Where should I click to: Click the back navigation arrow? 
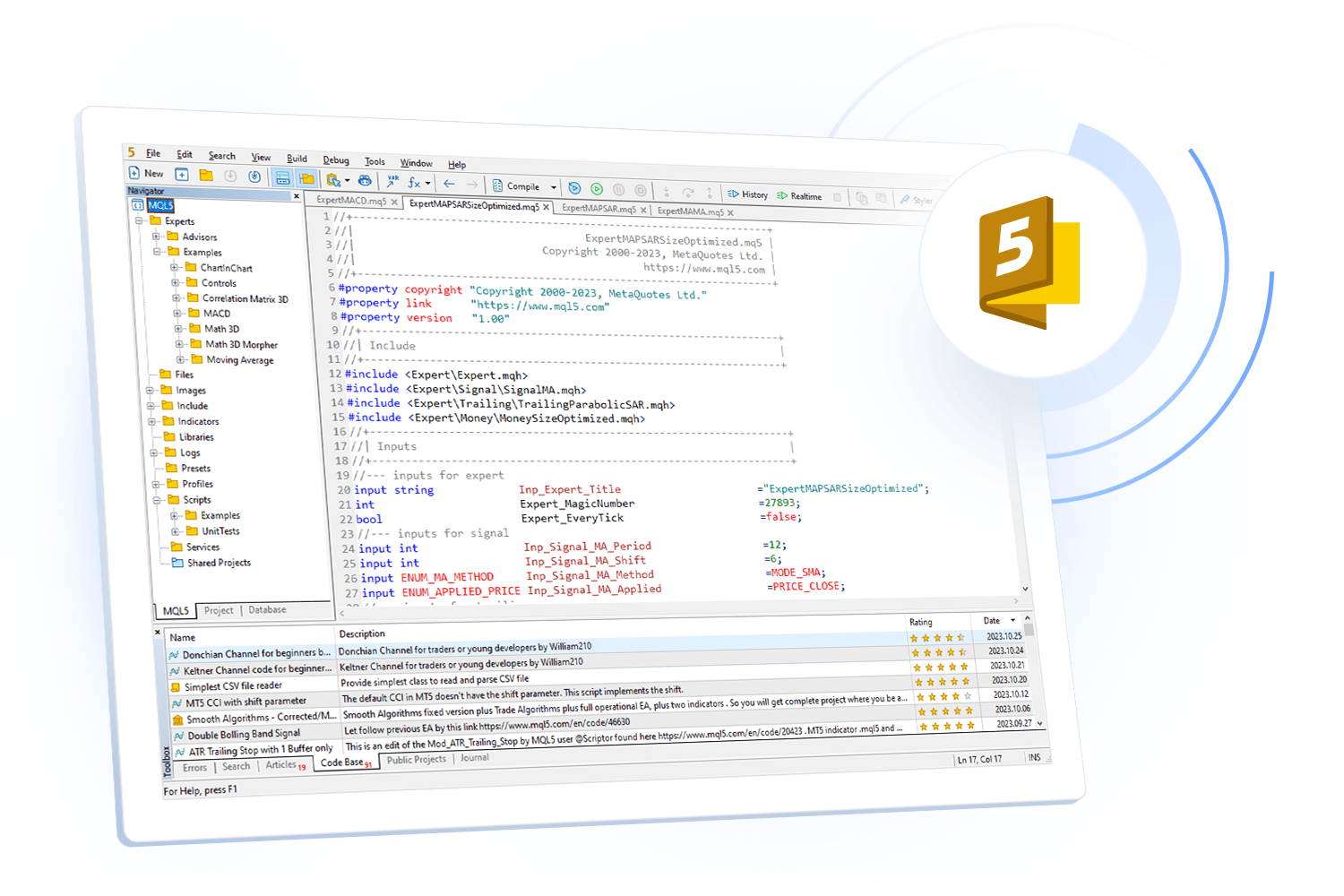(449, 184)
